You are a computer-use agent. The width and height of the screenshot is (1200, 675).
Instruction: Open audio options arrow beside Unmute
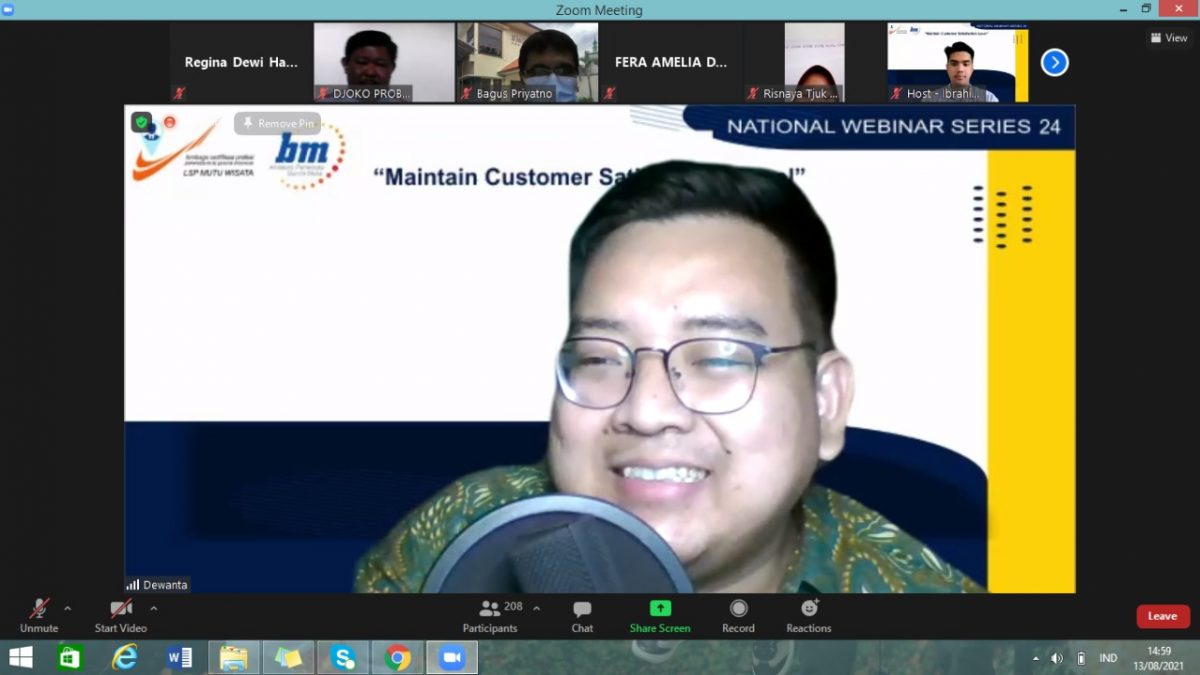point(68,608)
